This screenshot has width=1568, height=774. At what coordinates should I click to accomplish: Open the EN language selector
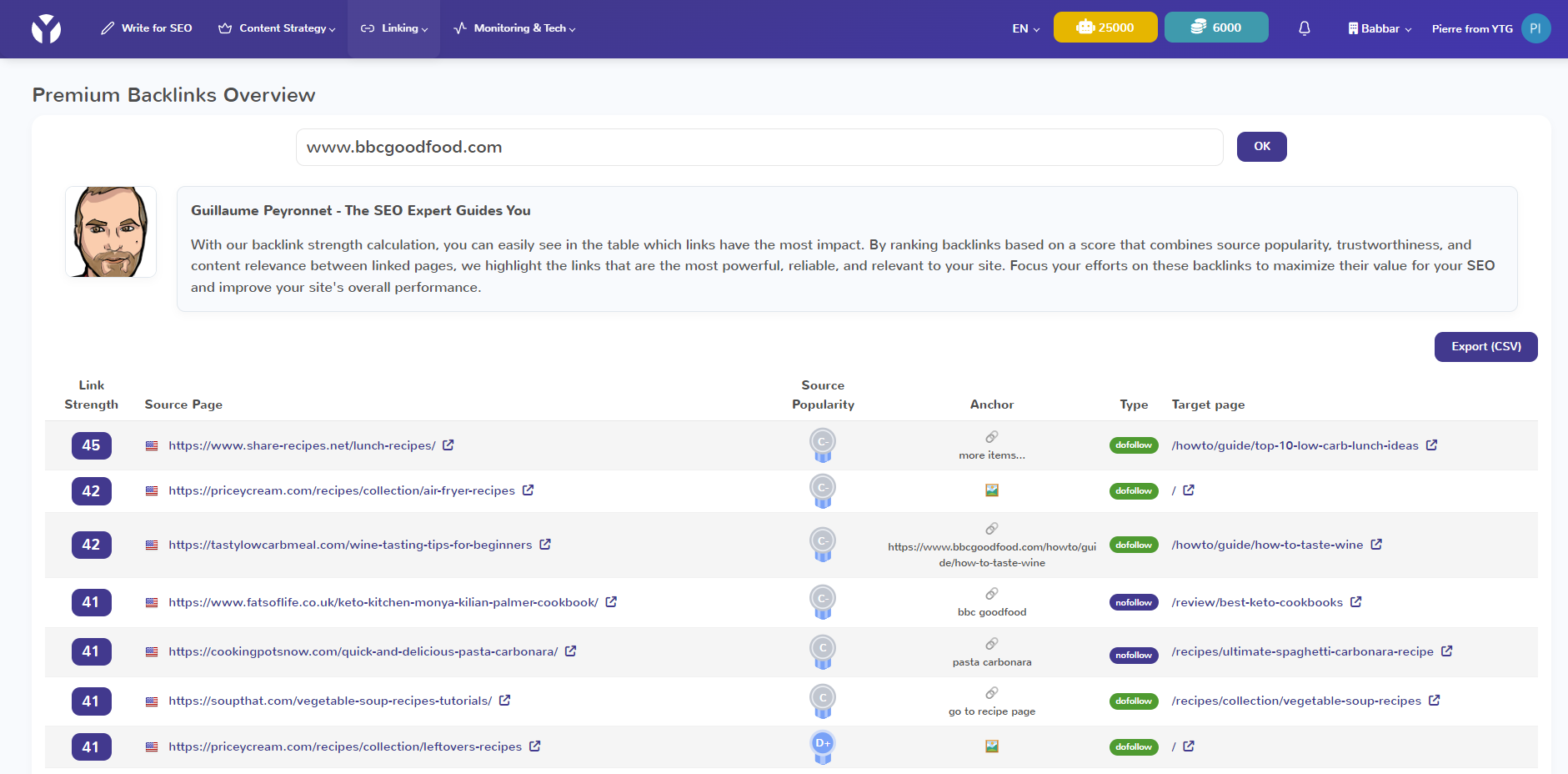coord(1025,28)
